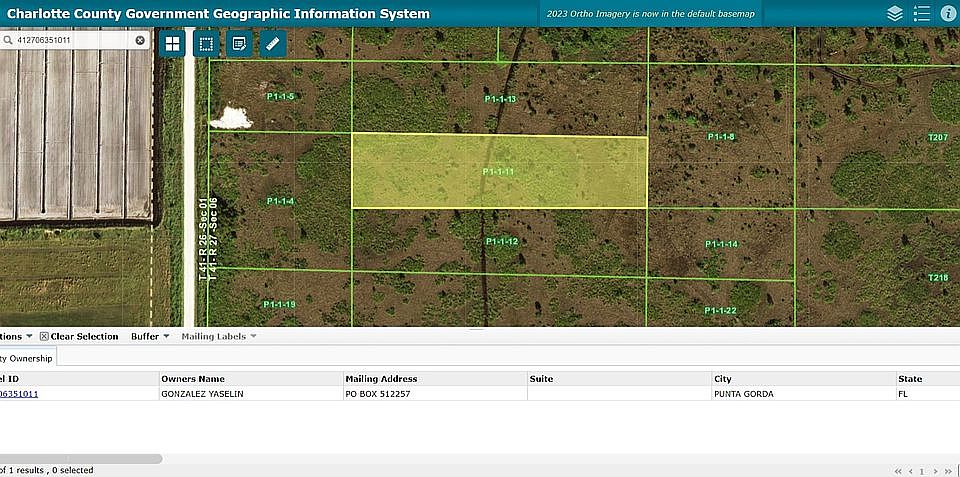Activate the rectangle select tool
The height and width of the screenshot is (477, 960).
pyautogui.click(x=206, y=43)
